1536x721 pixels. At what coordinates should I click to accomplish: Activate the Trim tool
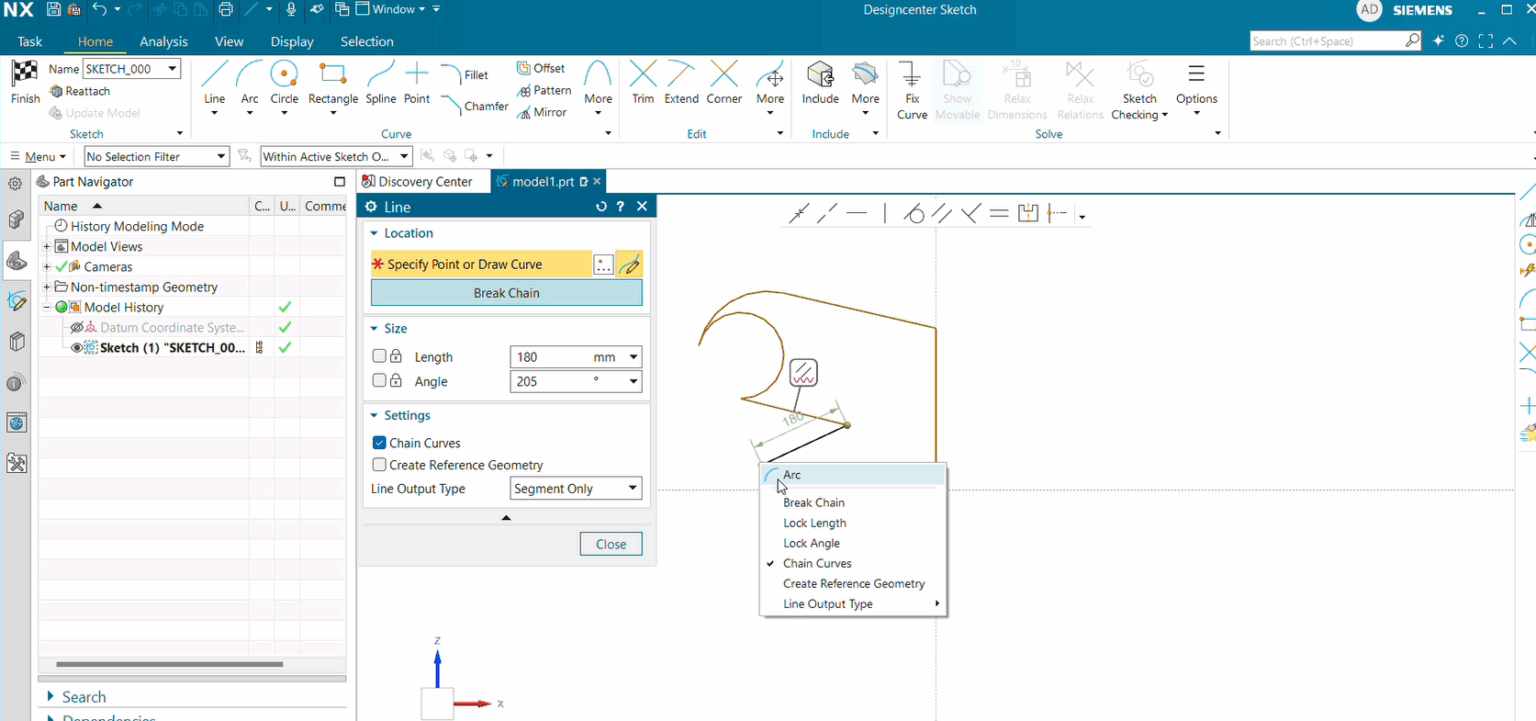[642, 88]
